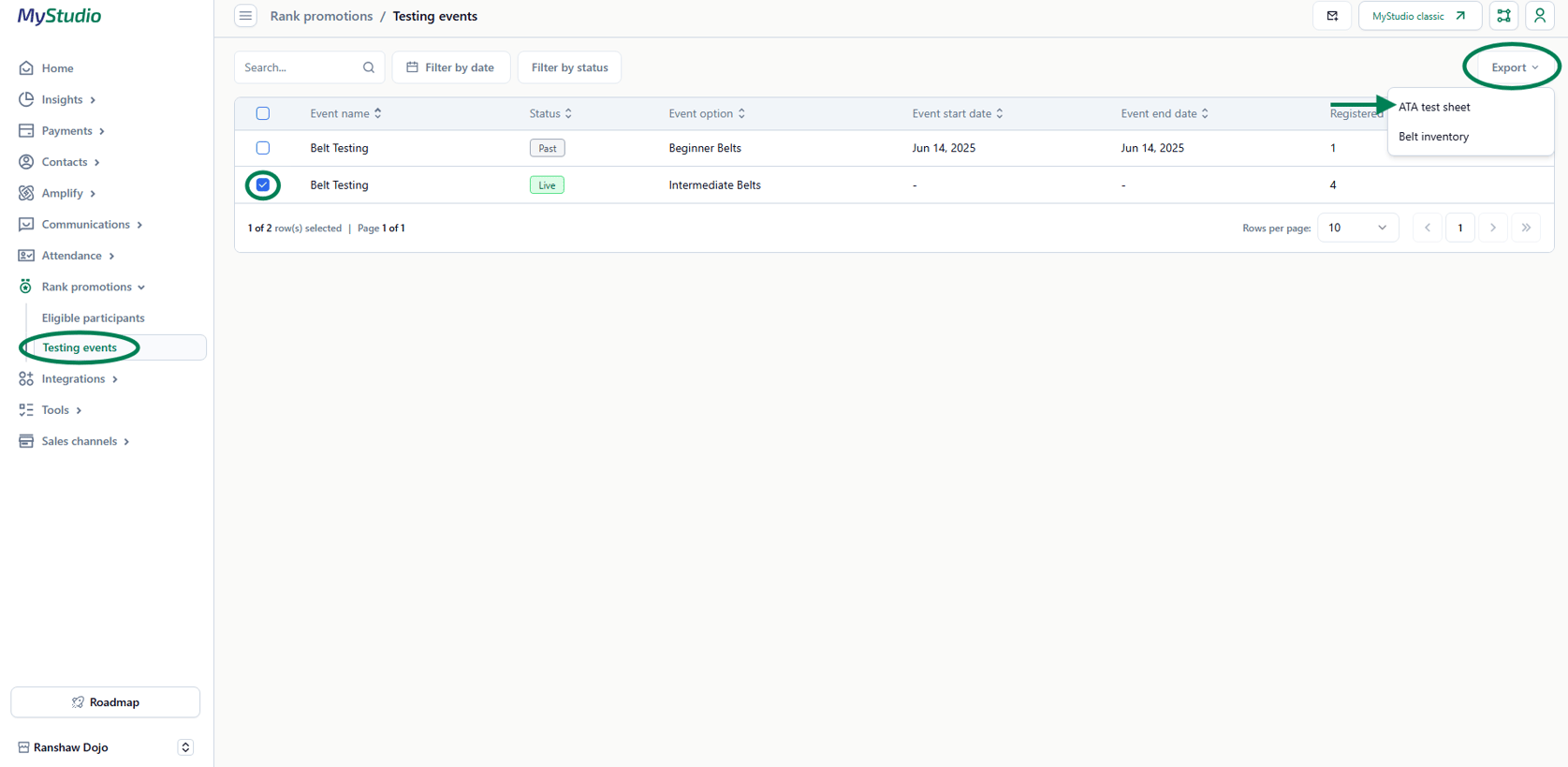Collapse the Rank promotions section chevron
Screen dimensions: 1568x767
pyautogui.click(x=141, y=288)
